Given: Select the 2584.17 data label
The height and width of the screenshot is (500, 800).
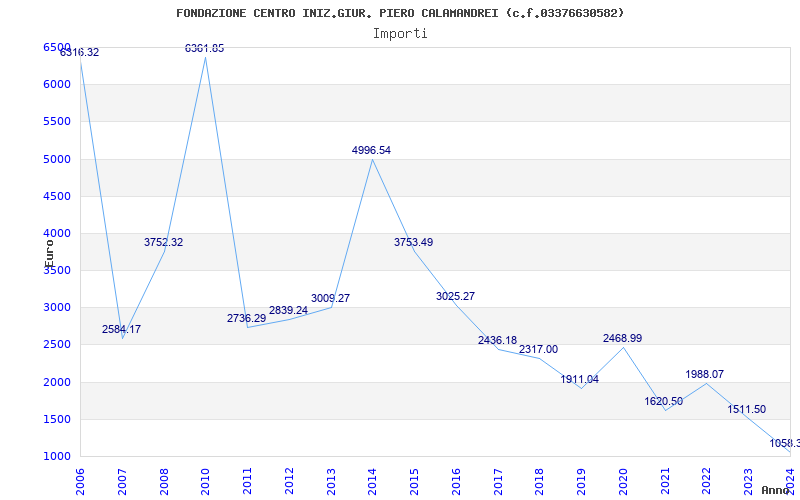Looking at the screenshot, I should (121, 330).
